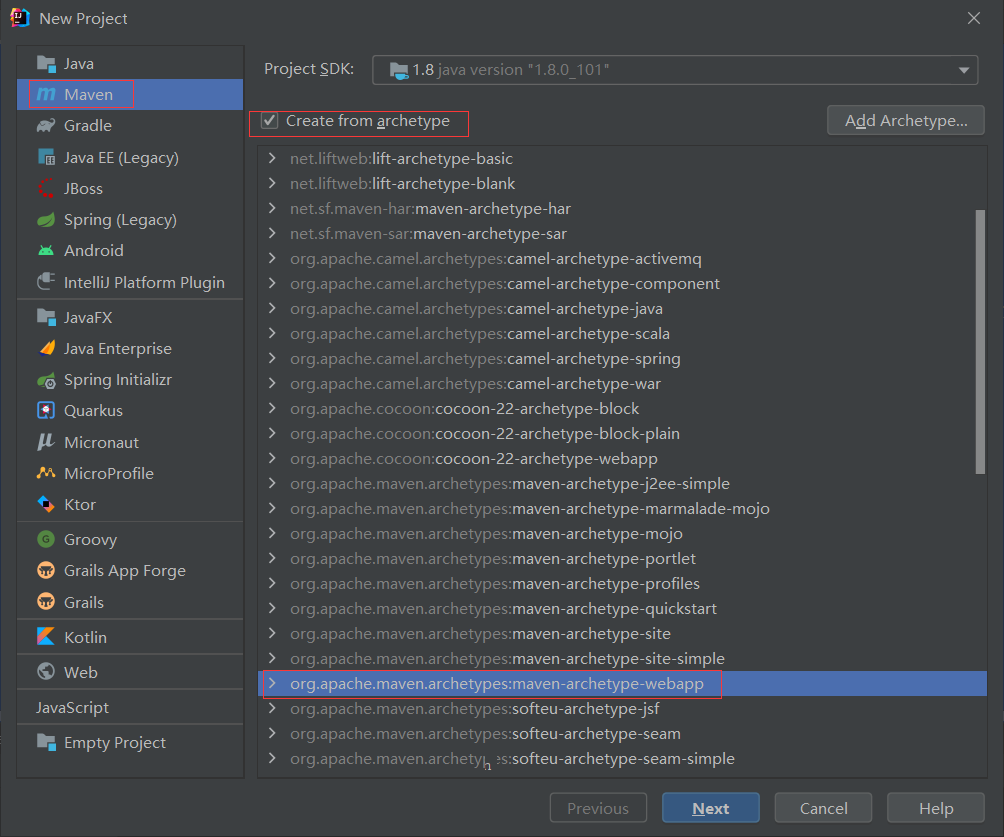Click the archetype list vertical scrollbar
Screen dimensions: 1004x837
point(980,342)
